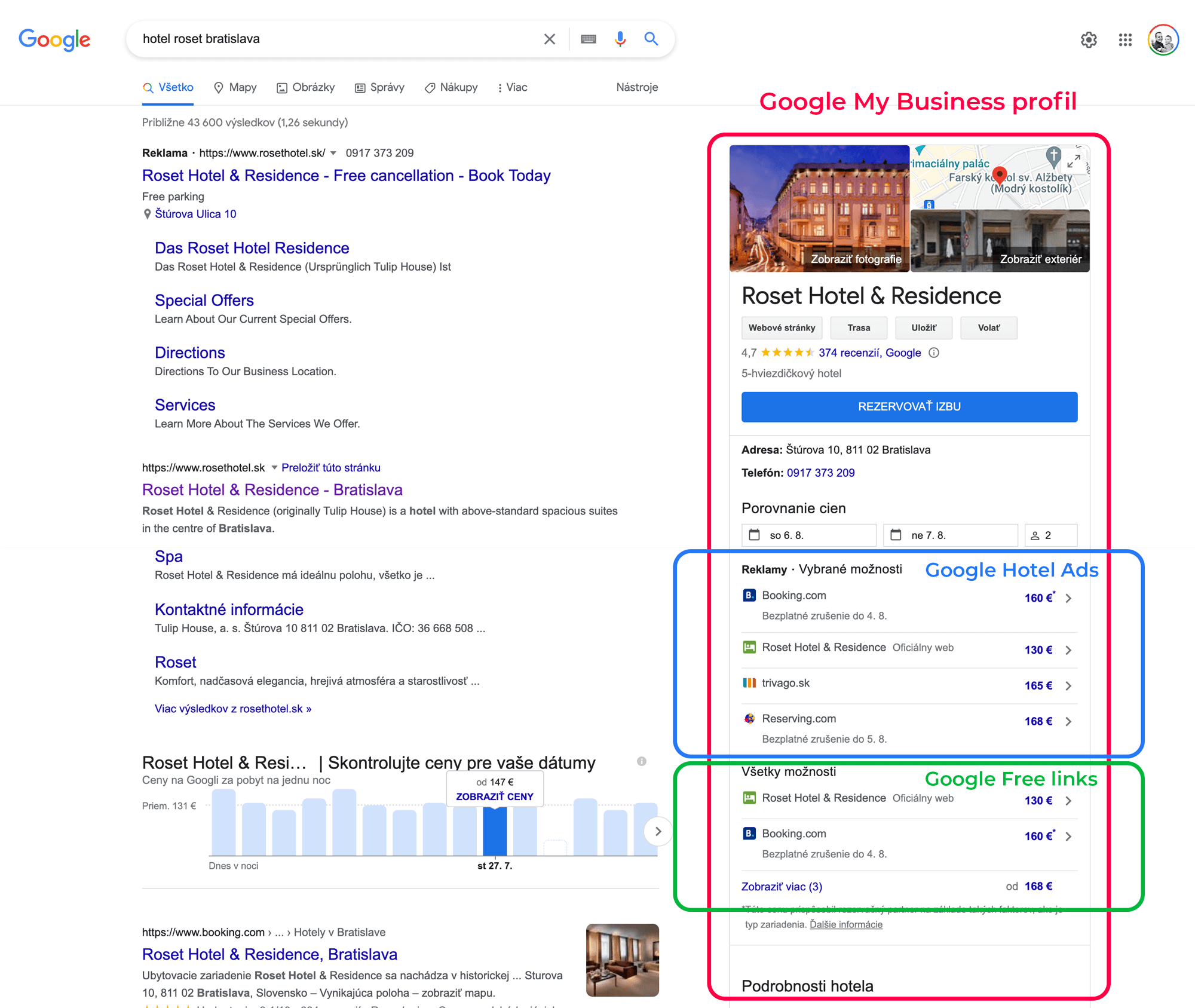Viewport: 1195px width, 1008px height.
Task: Expand the map with the fullscreen icon
Action: [1074, 161]
